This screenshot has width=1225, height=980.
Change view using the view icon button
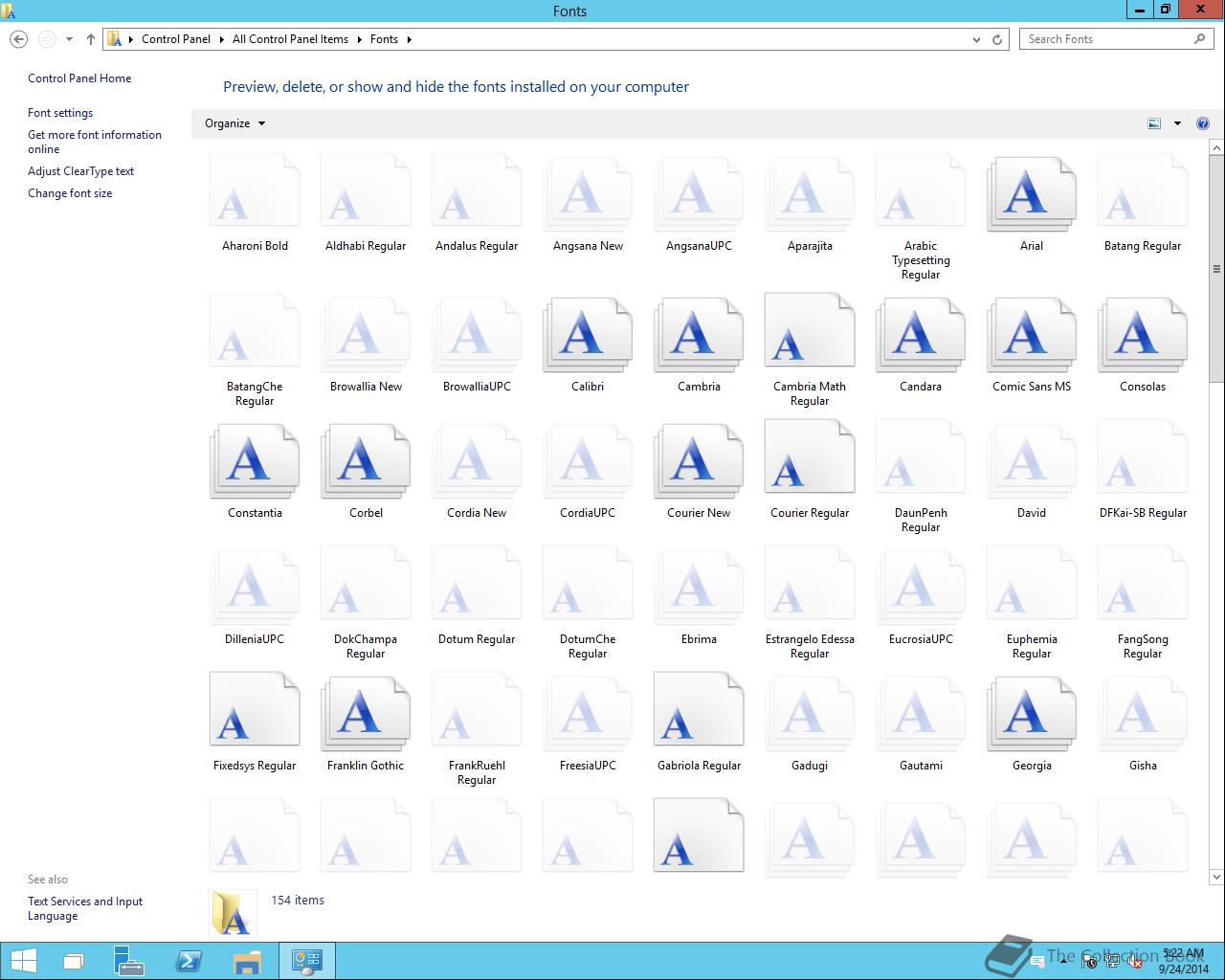point(1154,123)
